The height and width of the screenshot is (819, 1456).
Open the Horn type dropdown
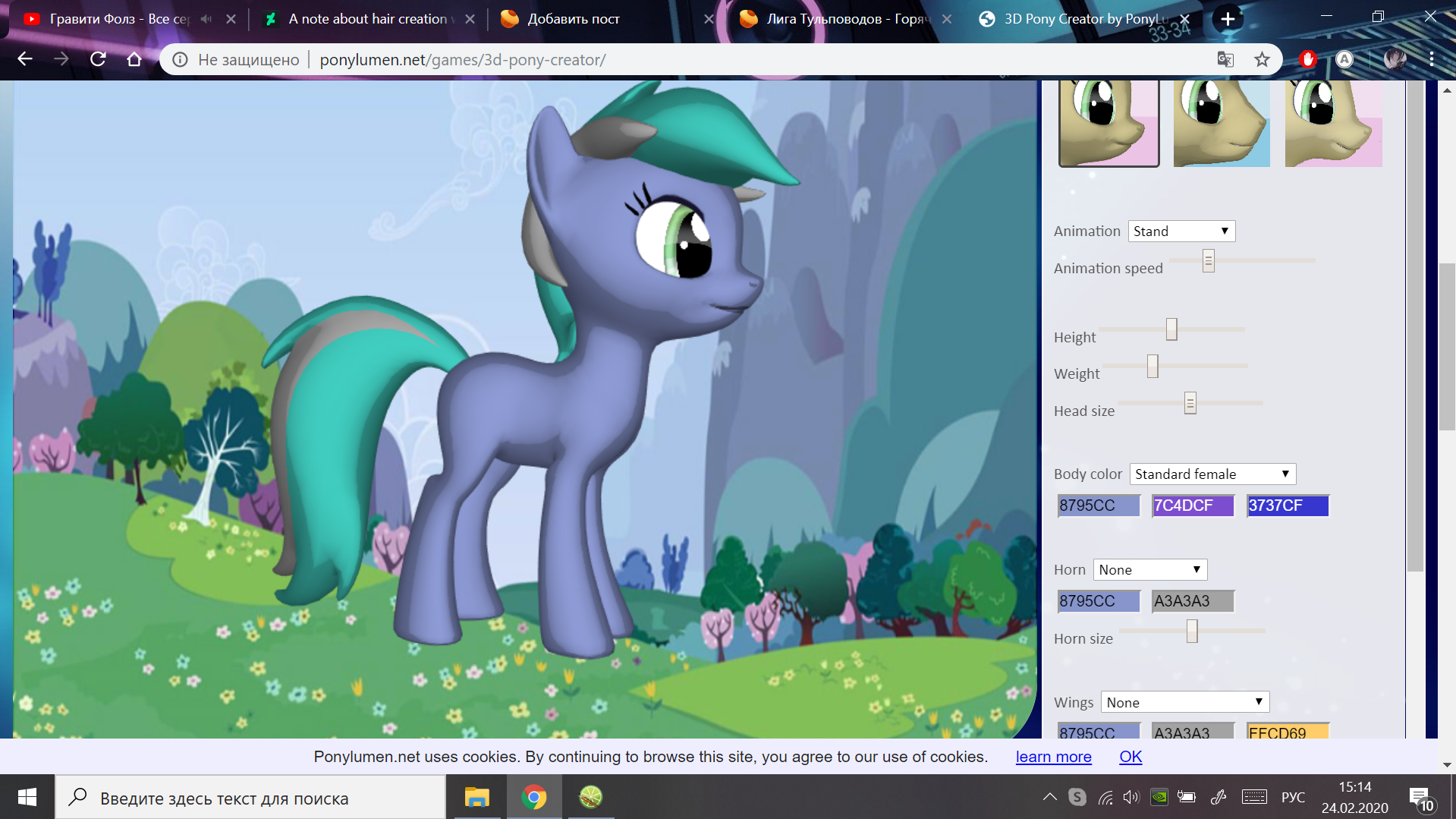[1149, 570]
